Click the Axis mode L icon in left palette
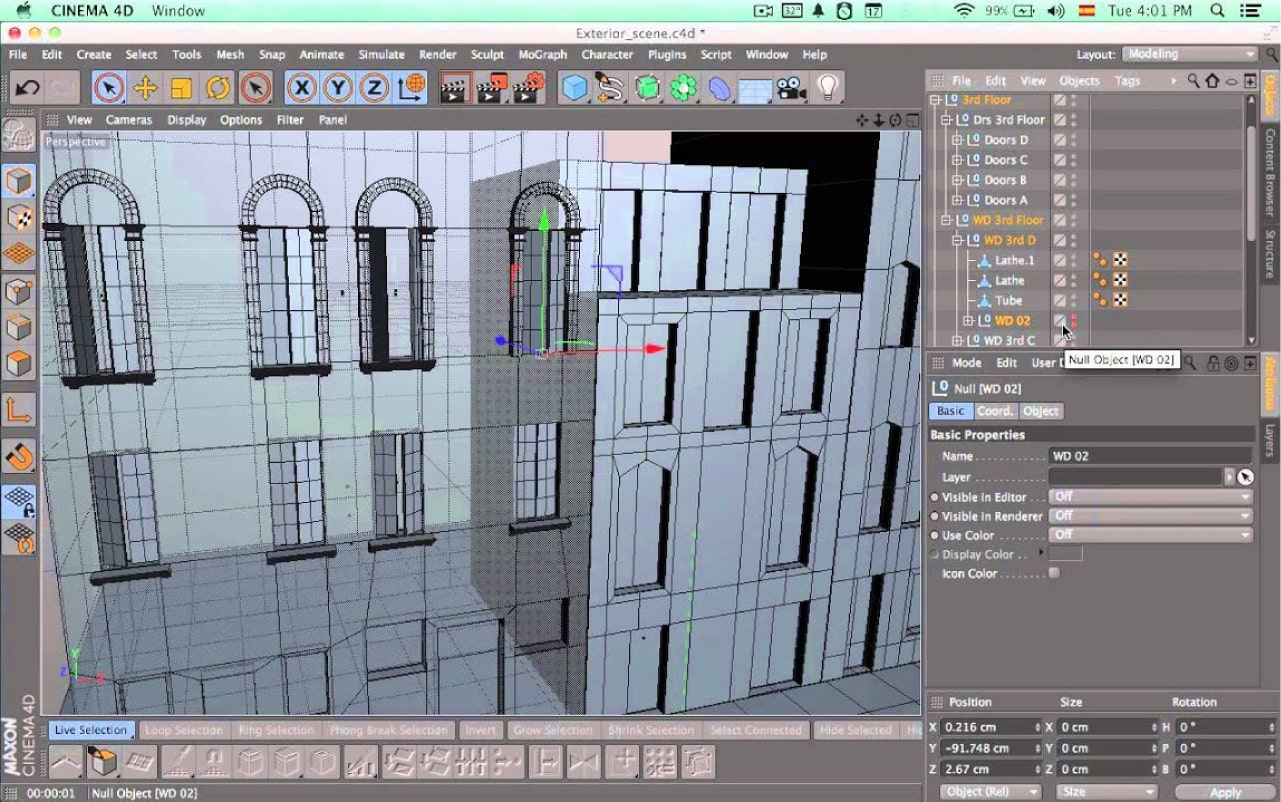Viewport: 1281px width, 802px height. 19,409
